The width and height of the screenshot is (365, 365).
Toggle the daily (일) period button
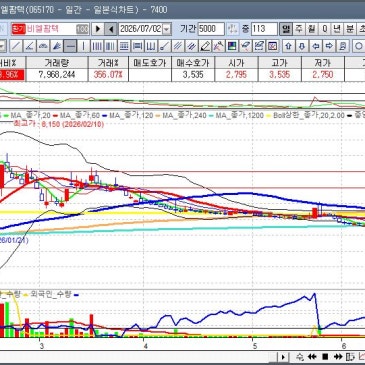point(286,29)
